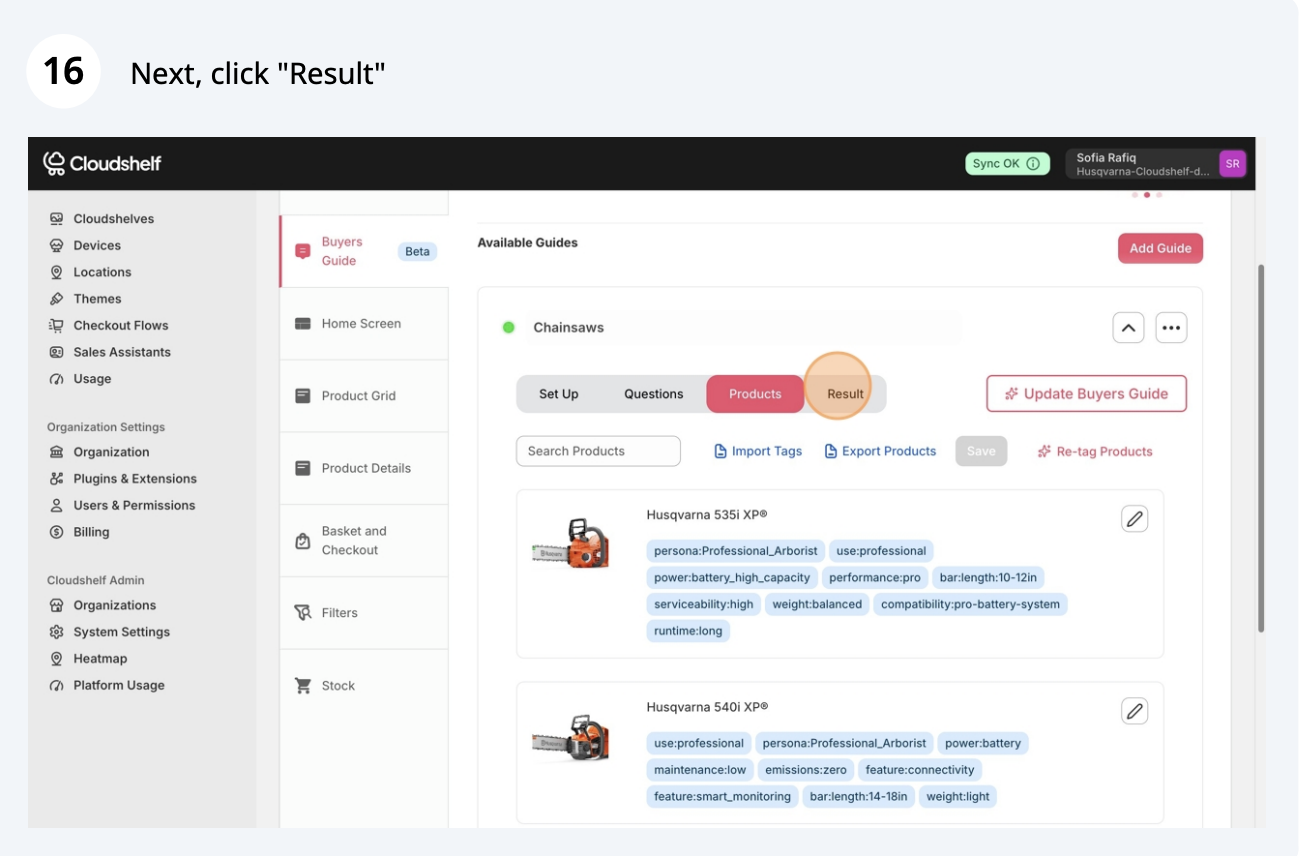
Task: Click Re-tag Products
Action: [1095, 451]
